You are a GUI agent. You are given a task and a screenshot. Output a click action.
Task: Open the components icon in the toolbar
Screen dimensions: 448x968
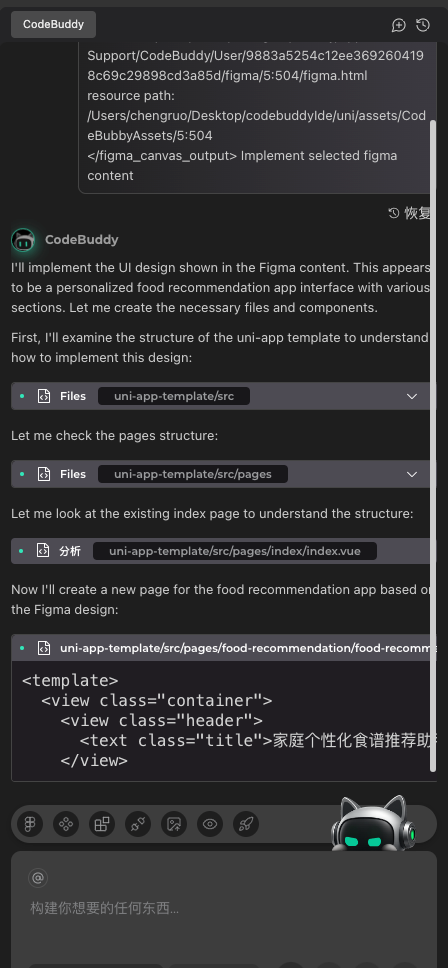point(65,824)
